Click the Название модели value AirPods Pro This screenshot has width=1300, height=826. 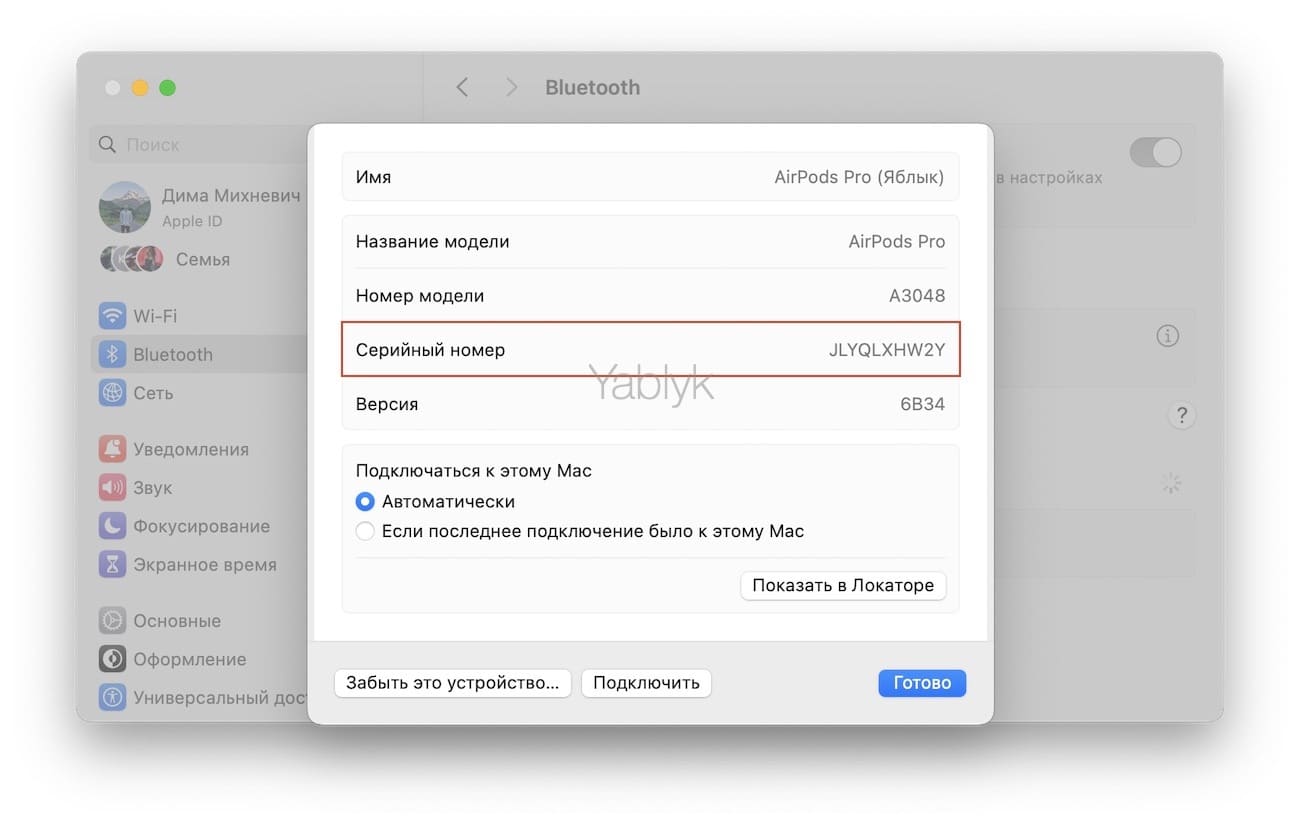[x=897, y=241]
